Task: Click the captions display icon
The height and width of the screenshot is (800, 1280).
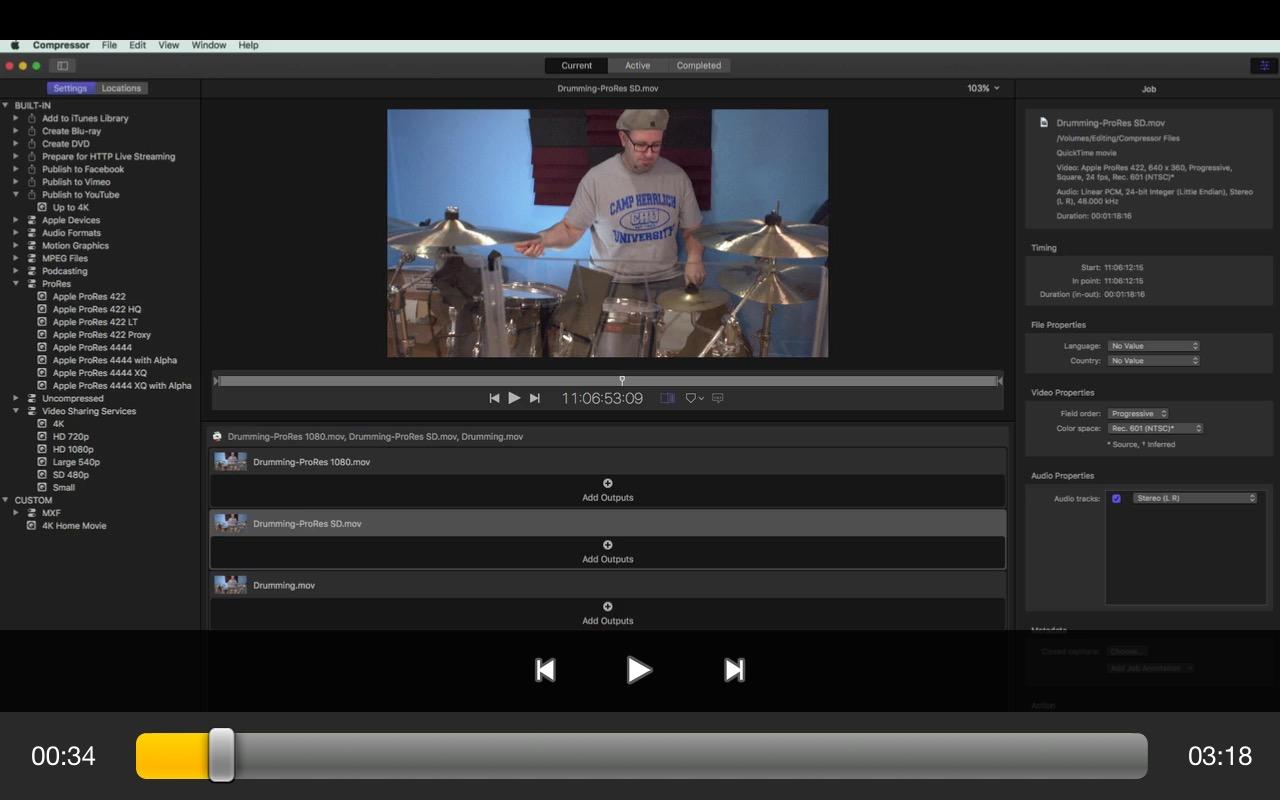Action: coord(718,398)
